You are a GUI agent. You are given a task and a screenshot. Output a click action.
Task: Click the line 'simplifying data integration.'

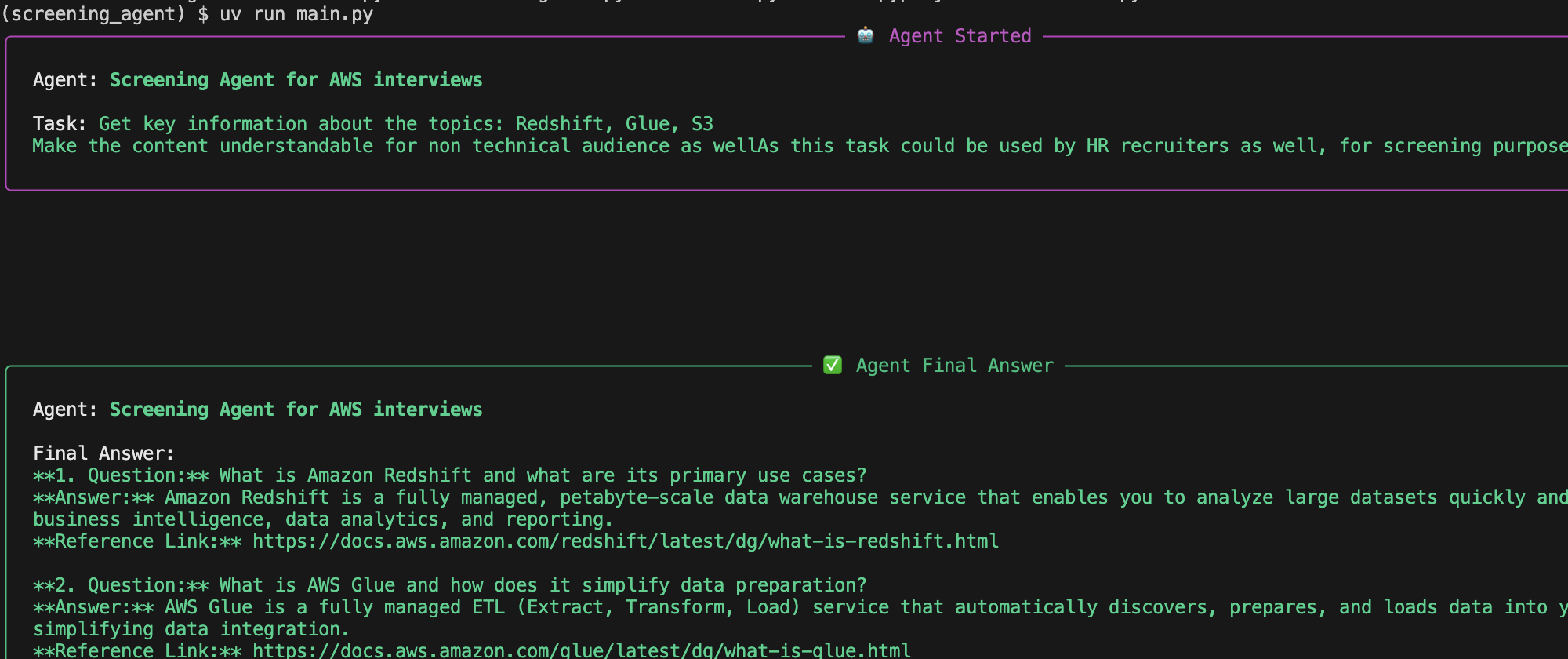[191, 629]
